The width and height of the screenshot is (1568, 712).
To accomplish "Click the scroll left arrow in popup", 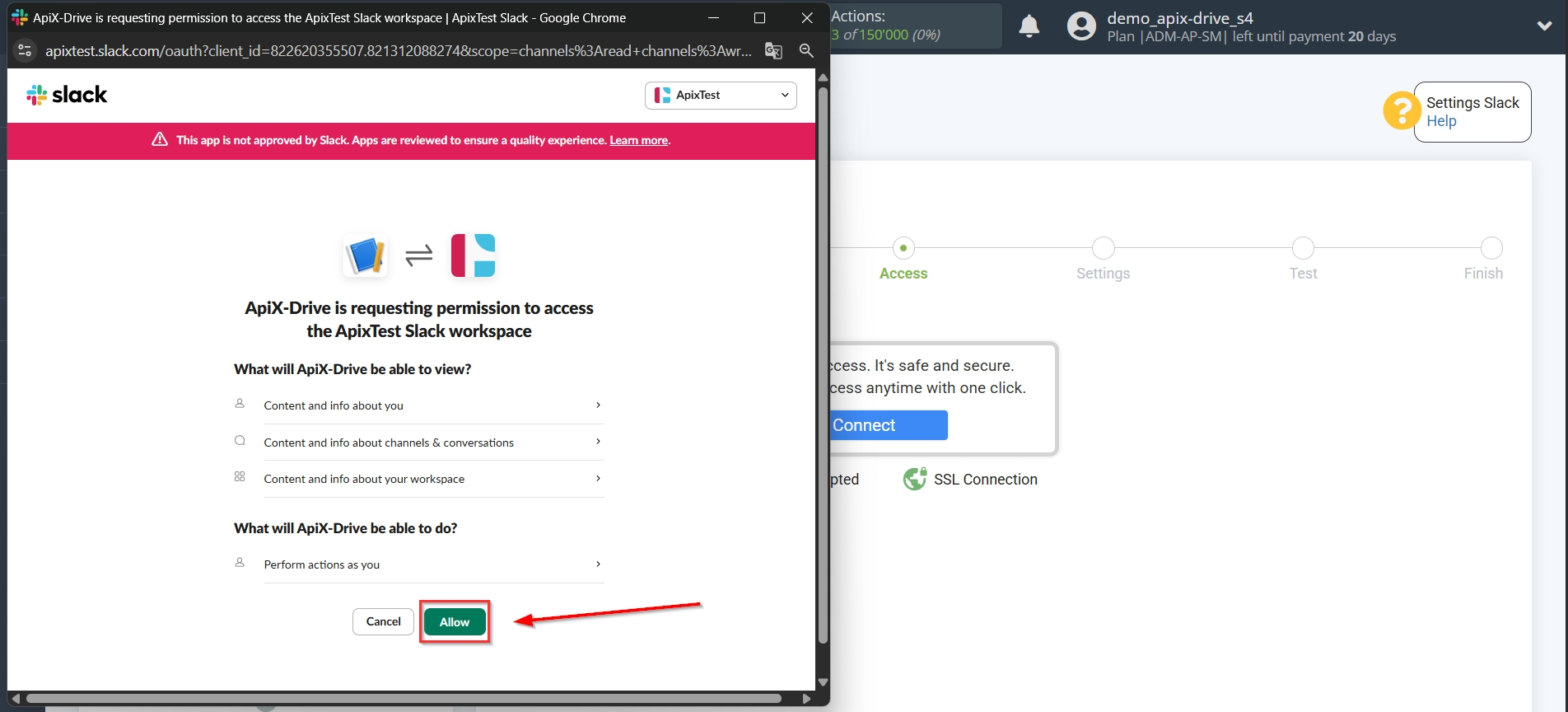I will click(16, 699).
